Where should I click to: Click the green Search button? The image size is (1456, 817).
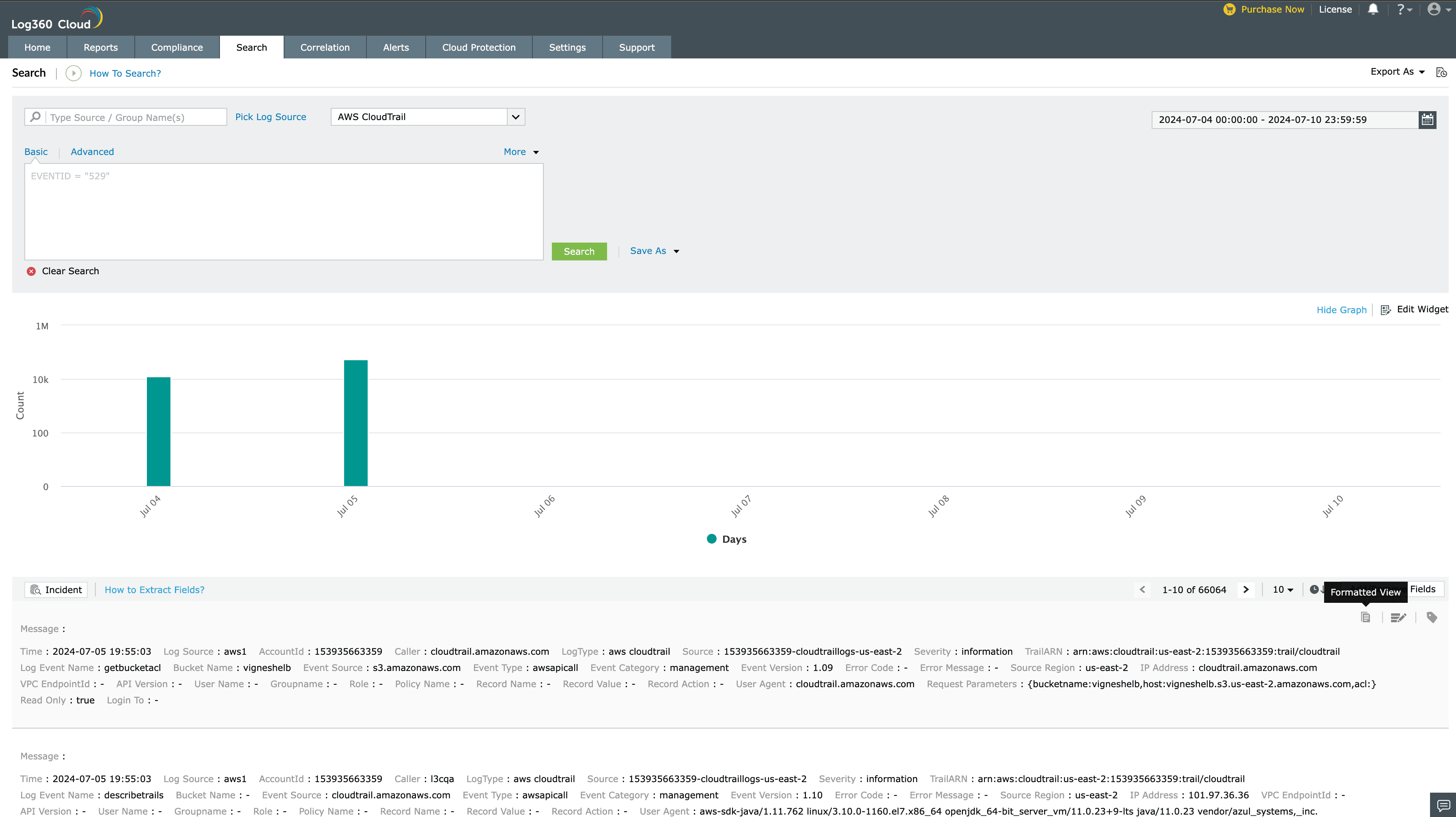(579, 252)
